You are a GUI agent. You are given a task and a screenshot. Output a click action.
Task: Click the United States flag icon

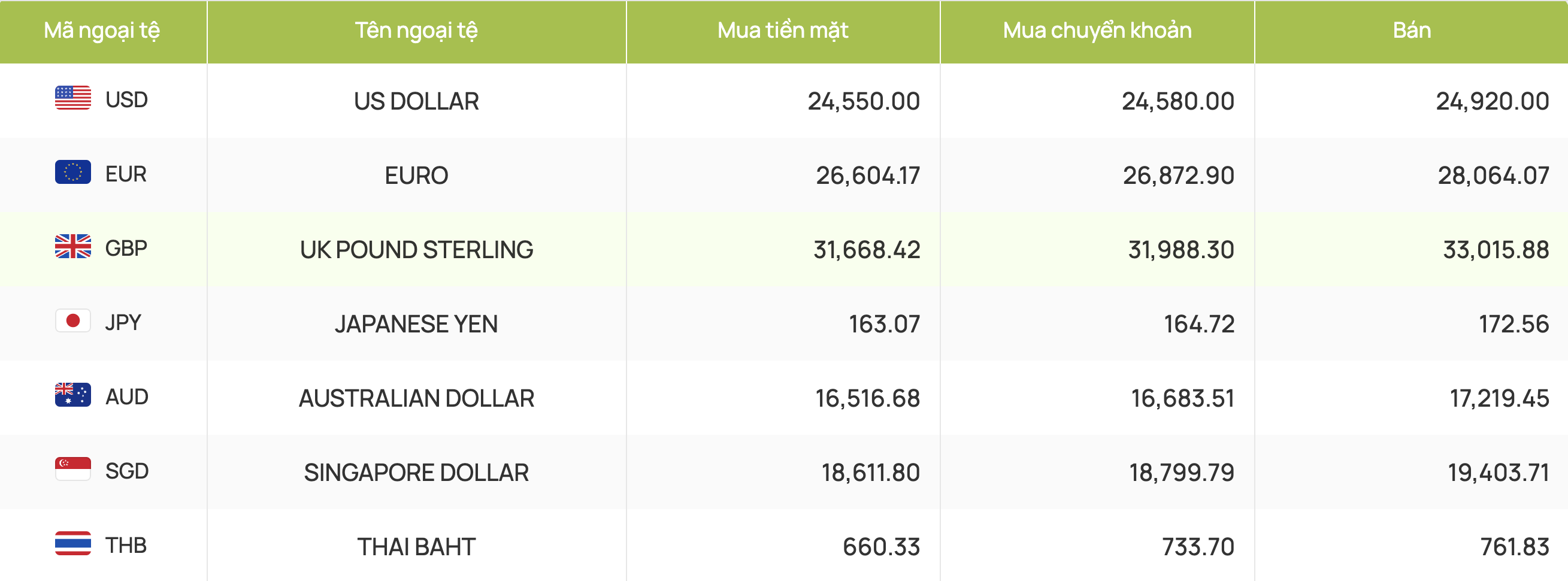pyautogui.click(x=73, y=98)
